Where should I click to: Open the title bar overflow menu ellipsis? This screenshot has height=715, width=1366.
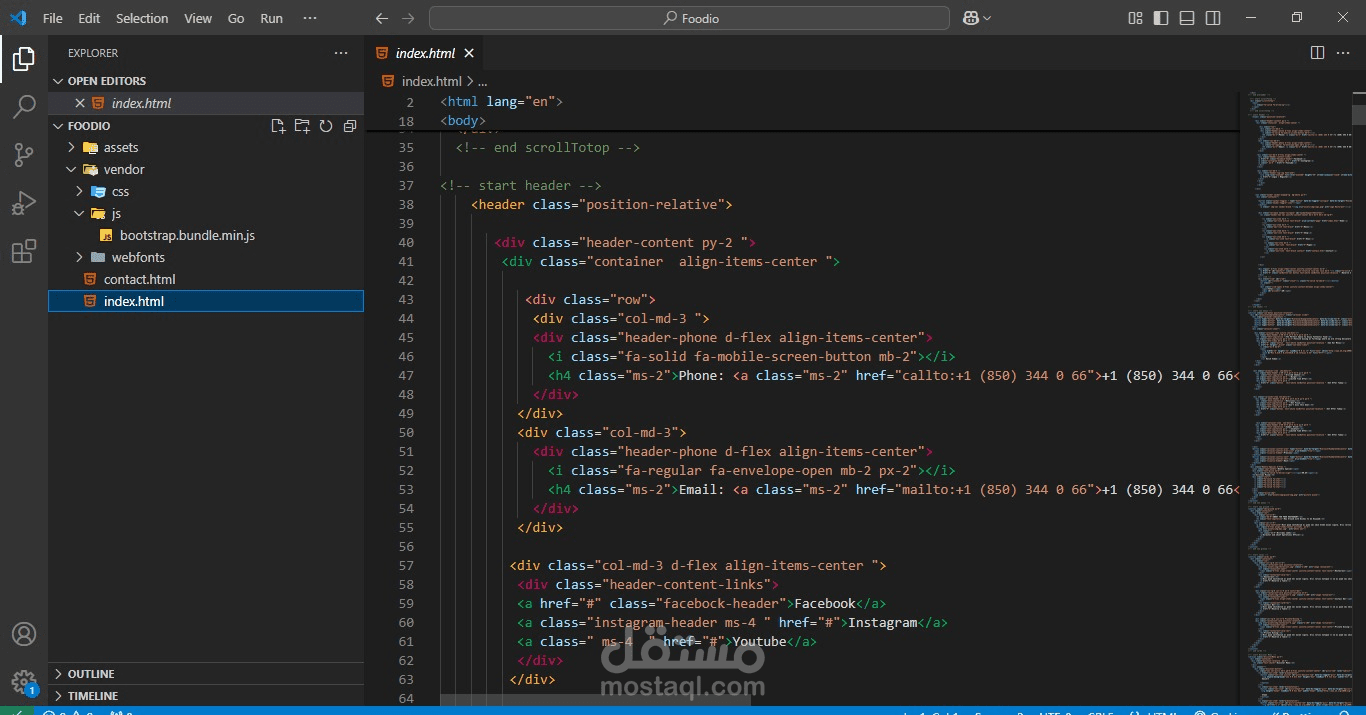click(x=310, y=18)
